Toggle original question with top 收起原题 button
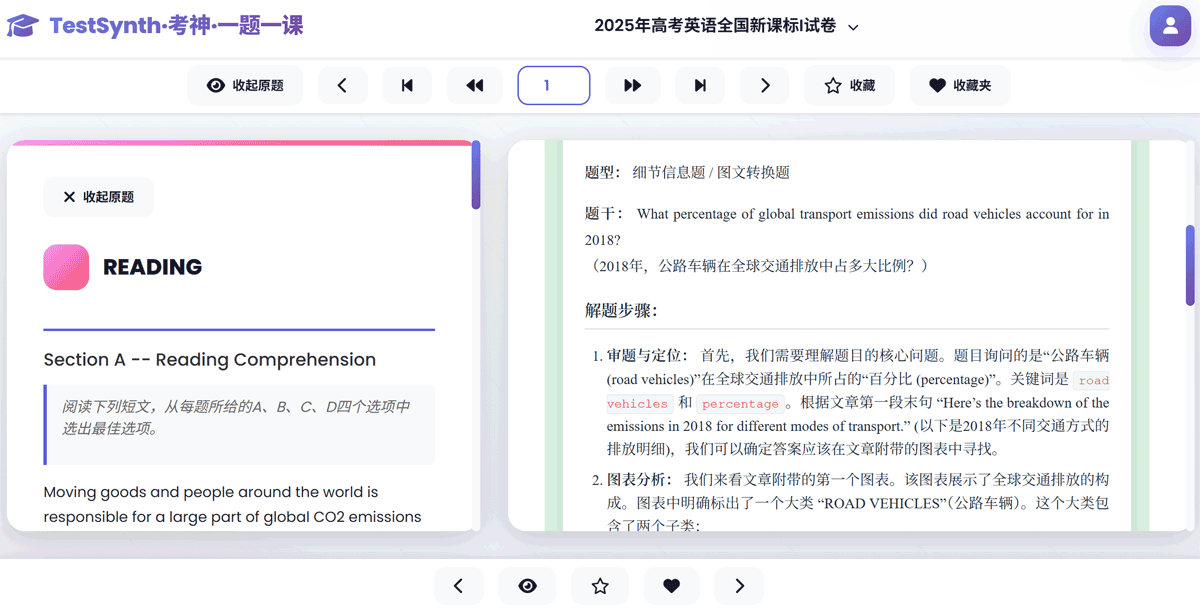The width and height of the screenshot is (1200, 612). pos(245,86)
